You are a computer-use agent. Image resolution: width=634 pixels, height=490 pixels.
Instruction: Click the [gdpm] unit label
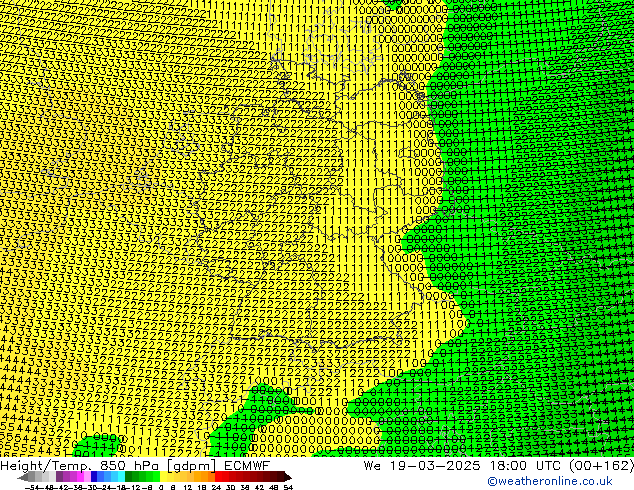point(193,466)
